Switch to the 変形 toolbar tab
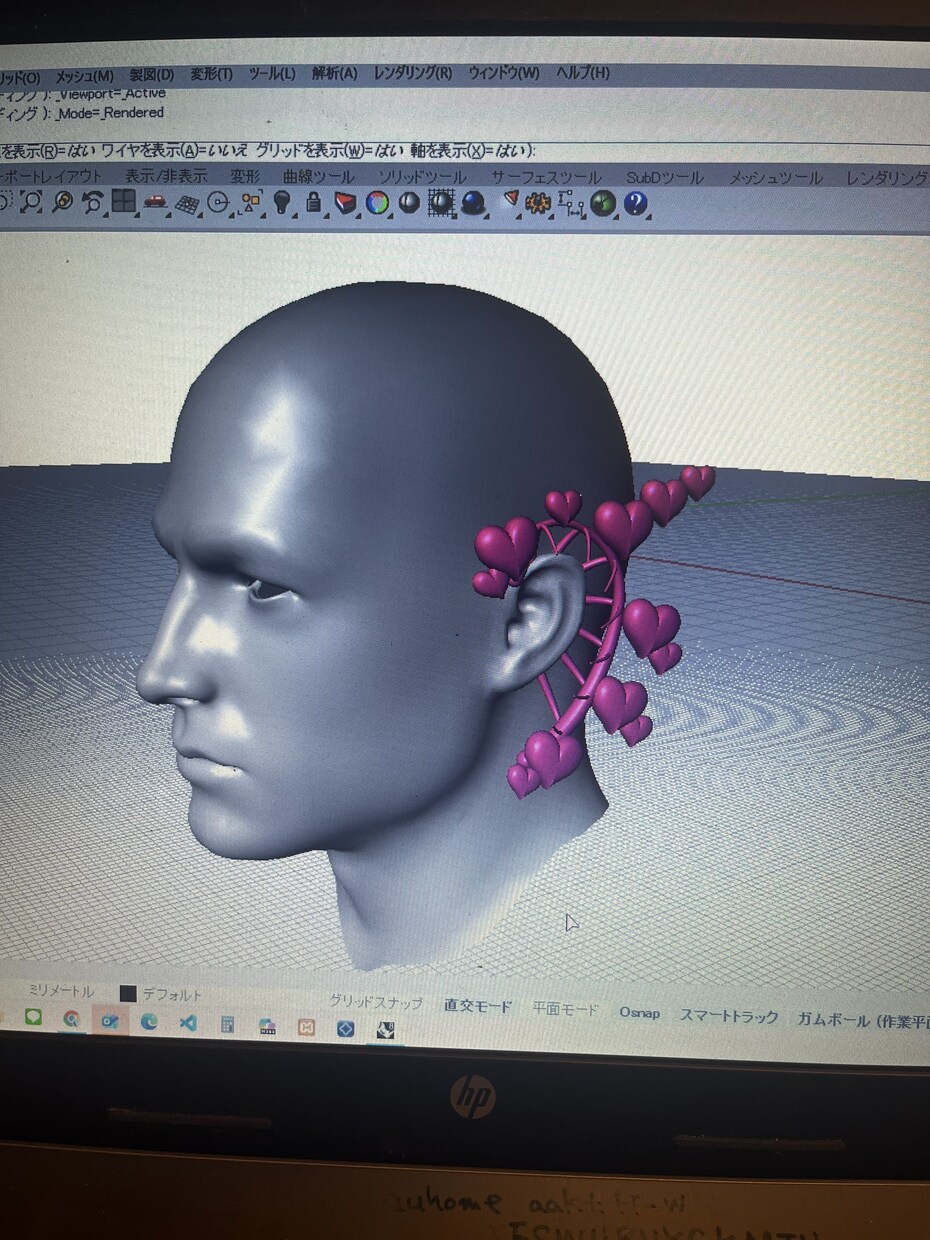Screen dimensions: 930x1240 point(245,176)
